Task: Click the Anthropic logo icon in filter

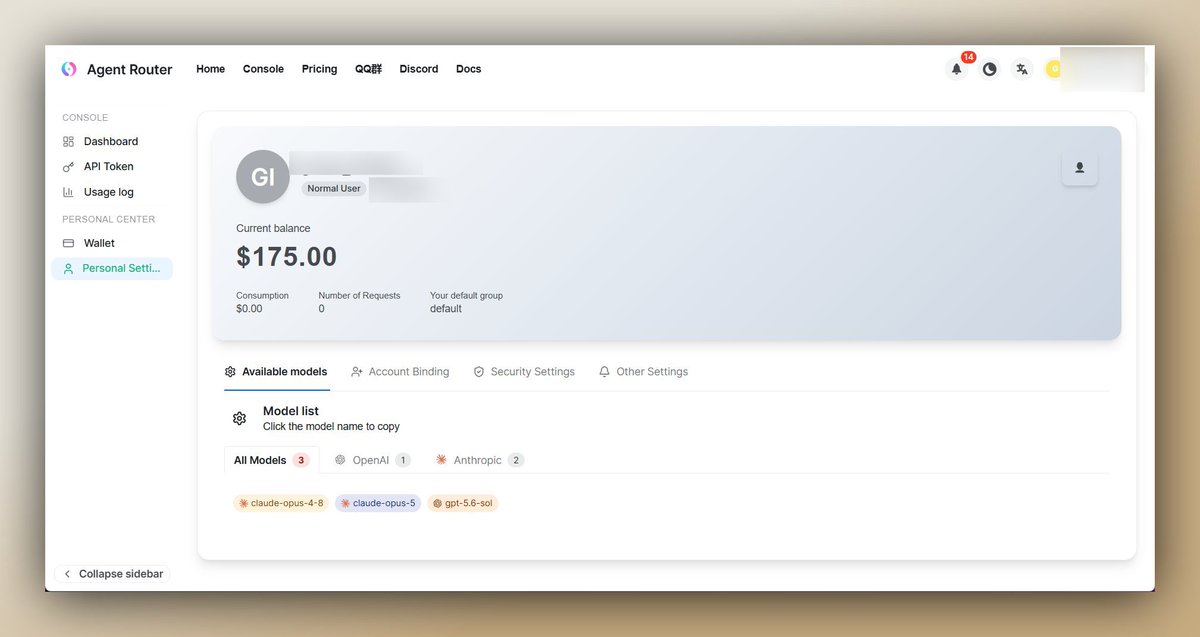Action: pyautogui.click(x=441, y=460)
